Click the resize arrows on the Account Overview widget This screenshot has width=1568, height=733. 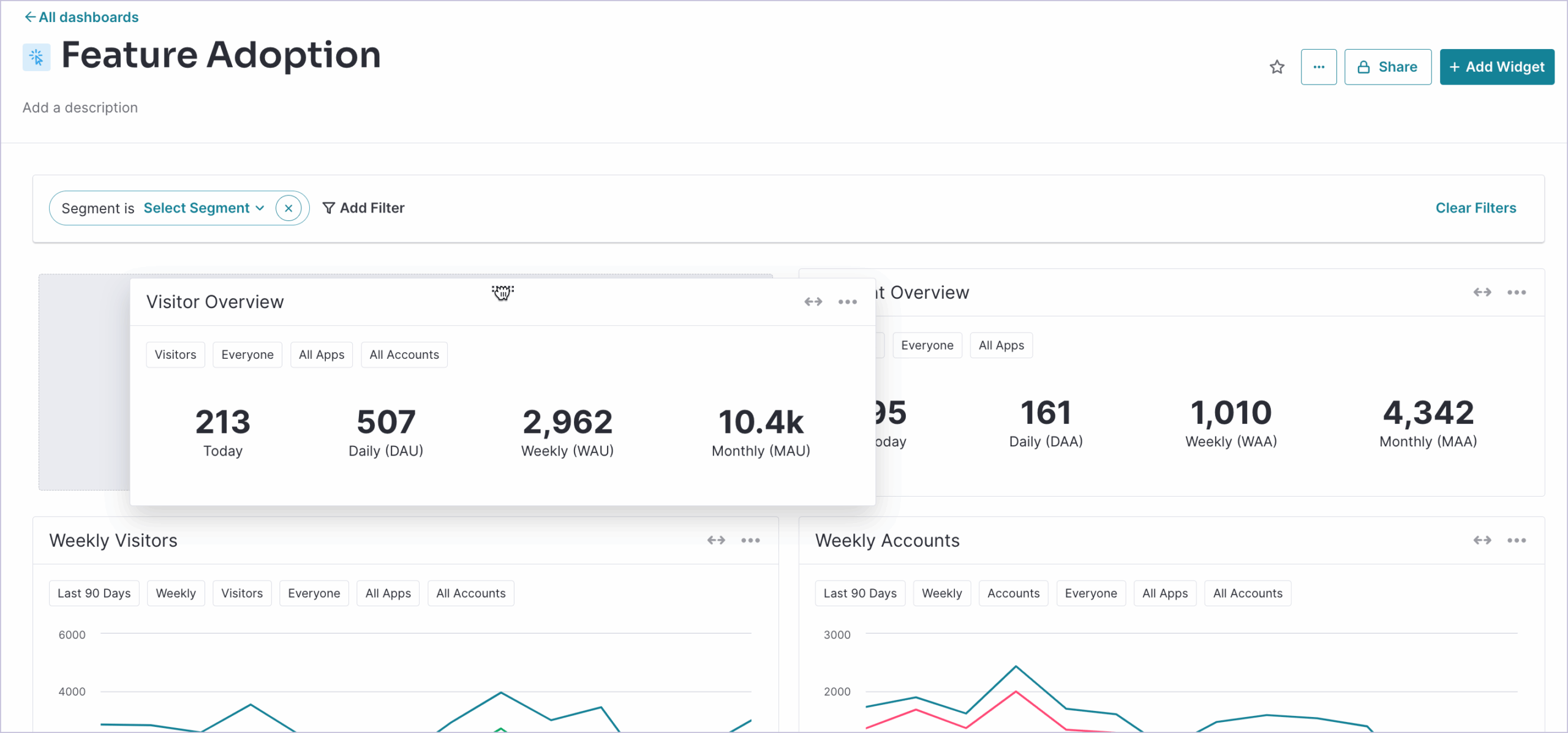coord(1482,292)
